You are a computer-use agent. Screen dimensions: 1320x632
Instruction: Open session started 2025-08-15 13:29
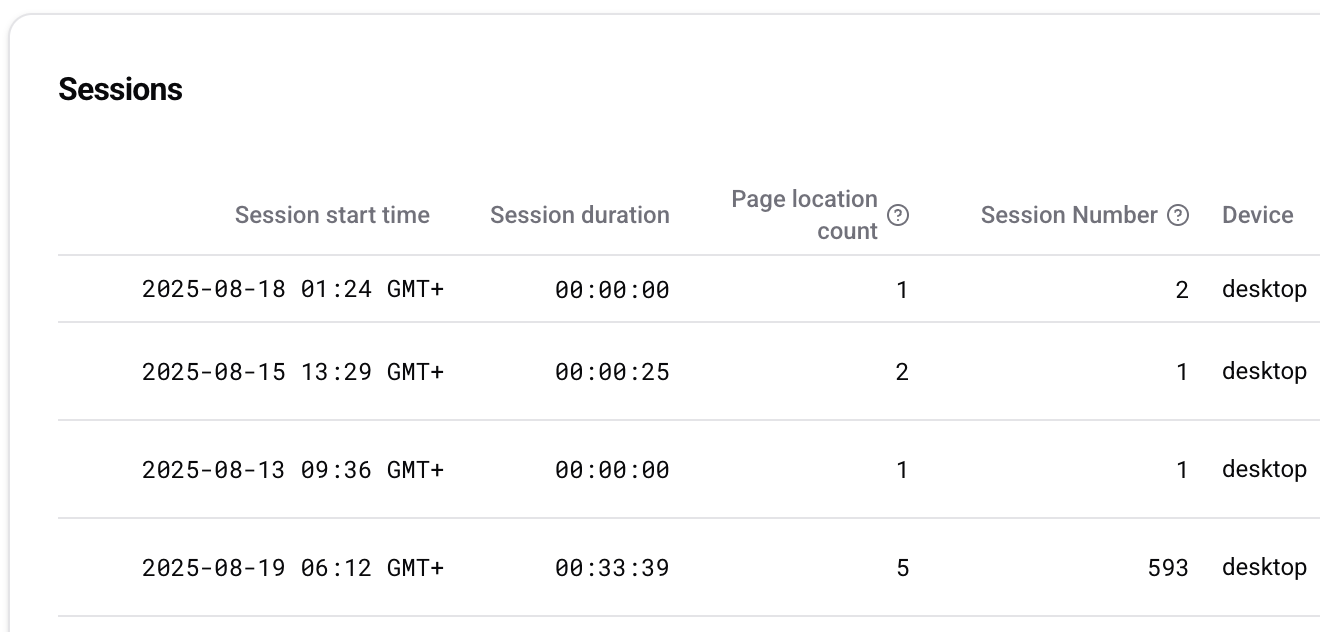click(x=292, y=372)
